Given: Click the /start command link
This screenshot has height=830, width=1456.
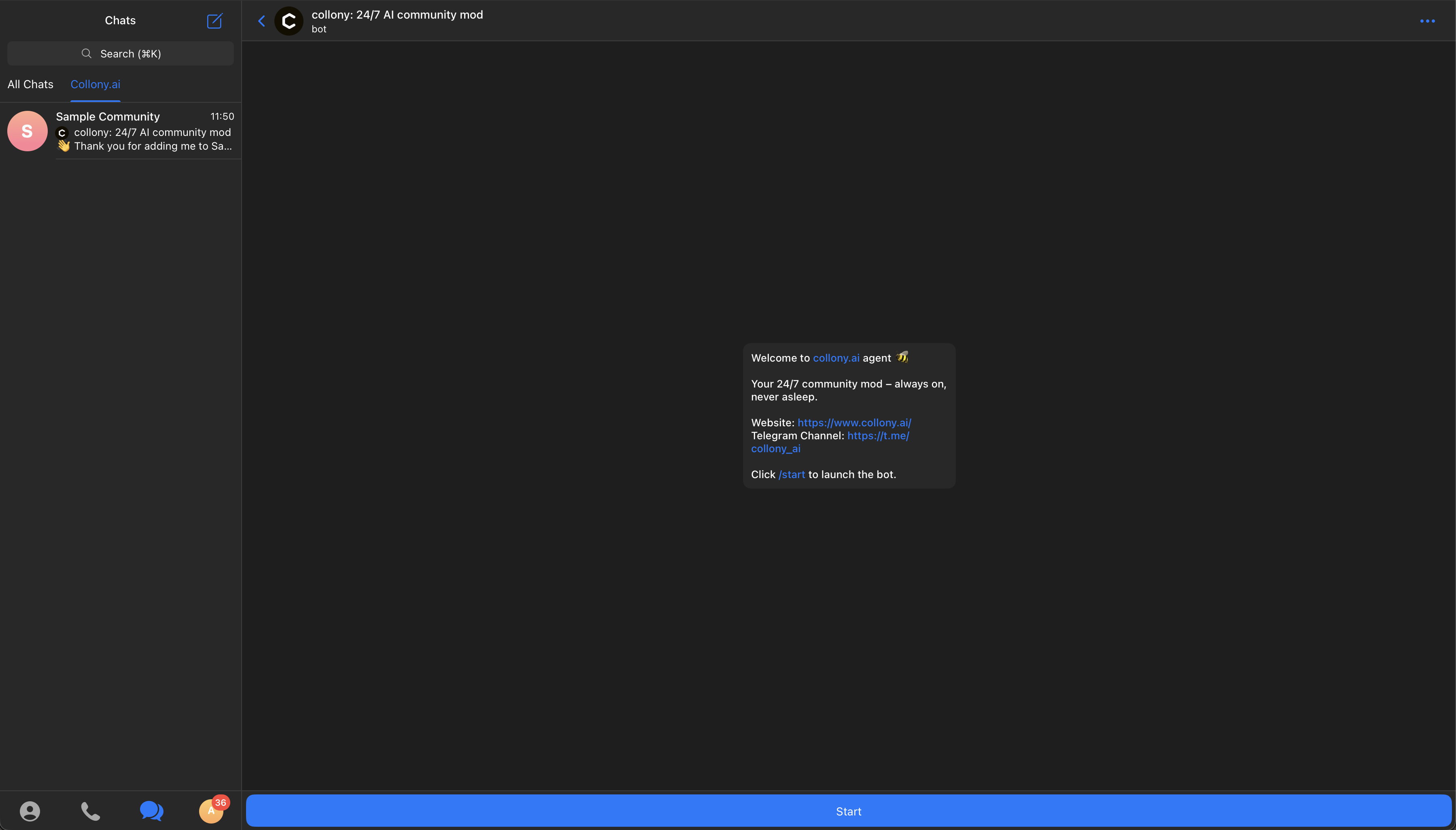Looking at the screenshot, I should click(792, 474).
